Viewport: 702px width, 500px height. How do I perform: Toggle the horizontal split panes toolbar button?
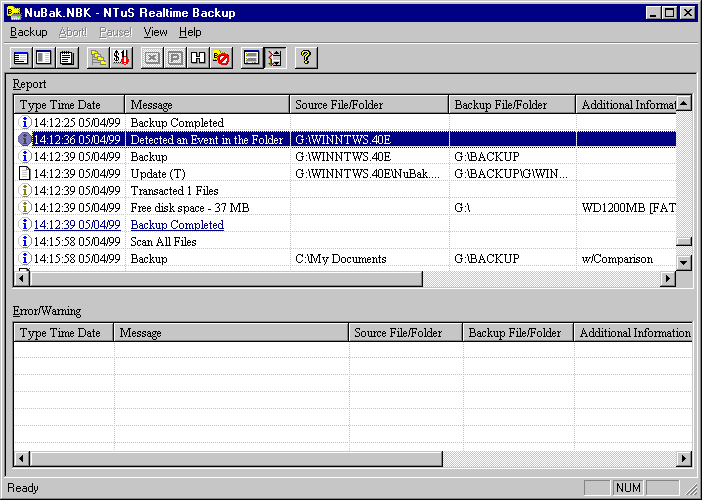click(x=252, y=58)
